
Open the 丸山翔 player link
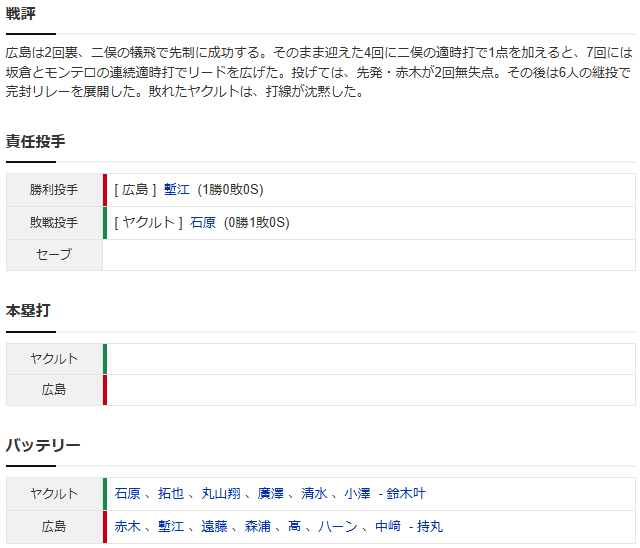coord(221,494)
